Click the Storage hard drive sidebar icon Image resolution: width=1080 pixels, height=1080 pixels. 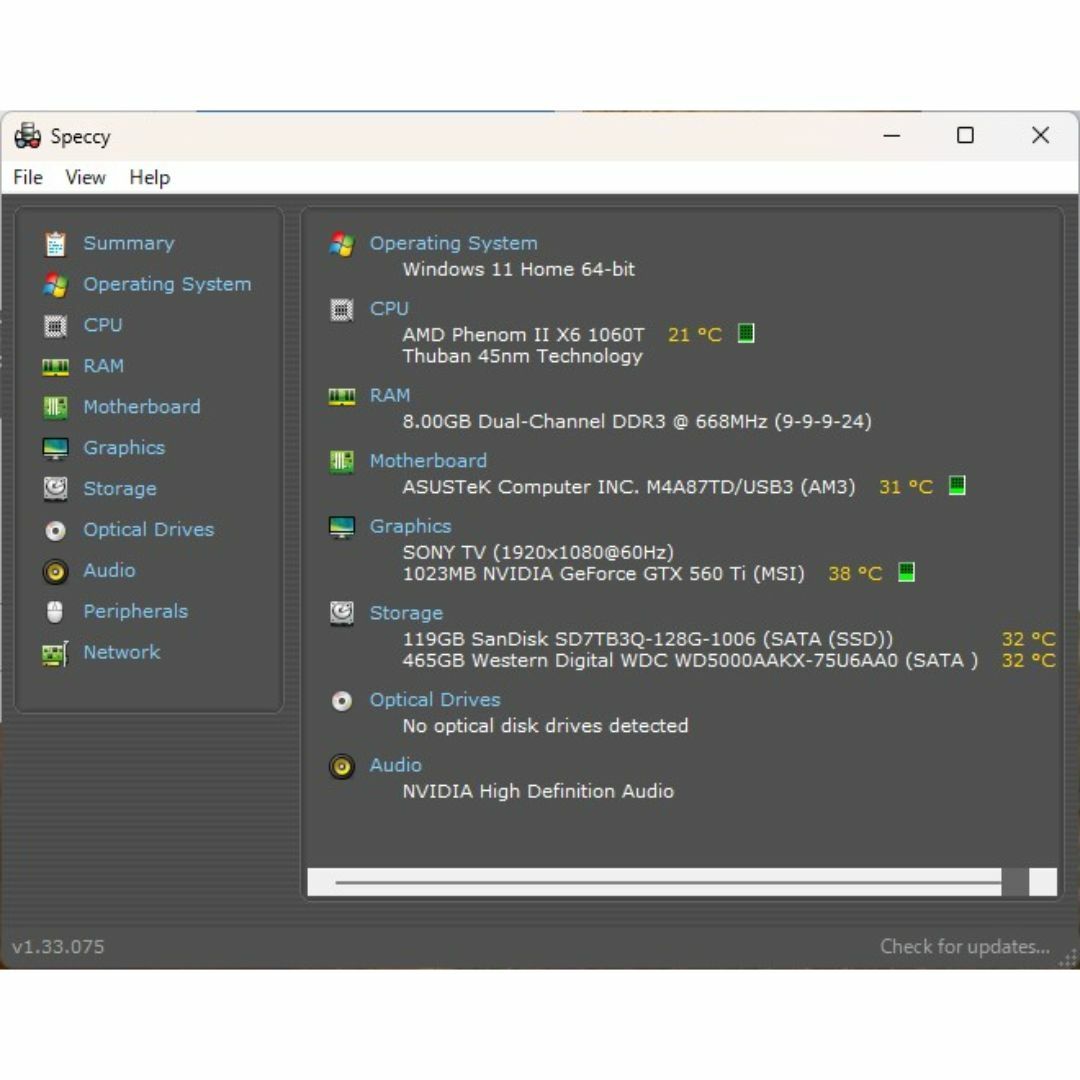coord(55,489)
